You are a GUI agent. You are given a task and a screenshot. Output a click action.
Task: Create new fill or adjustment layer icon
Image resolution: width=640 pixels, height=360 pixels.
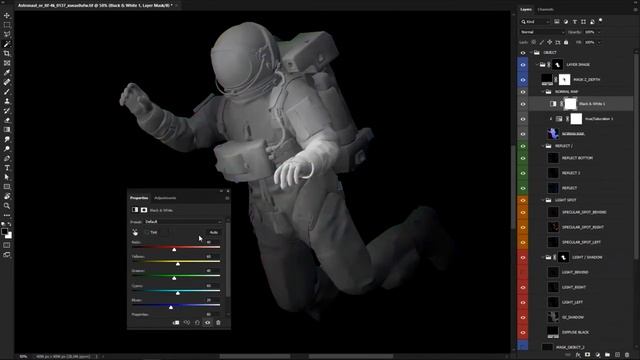click(x=598, y=355)
